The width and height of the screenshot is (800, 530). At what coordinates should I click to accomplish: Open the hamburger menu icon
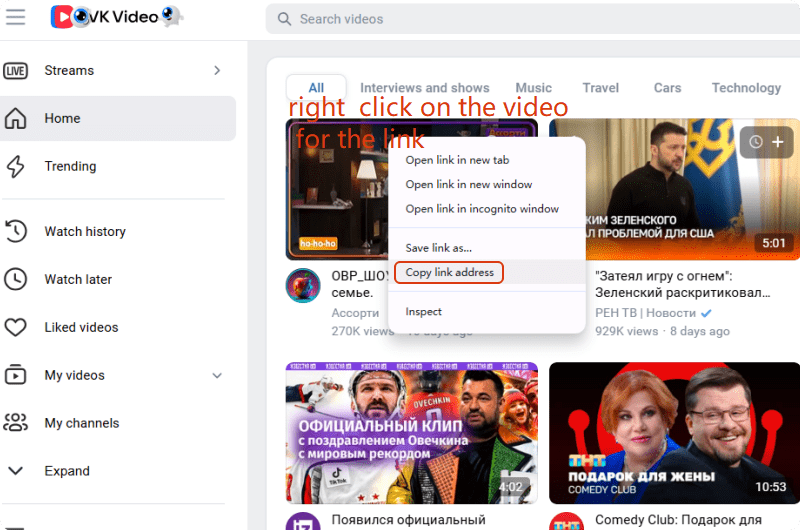pos(15,17)
